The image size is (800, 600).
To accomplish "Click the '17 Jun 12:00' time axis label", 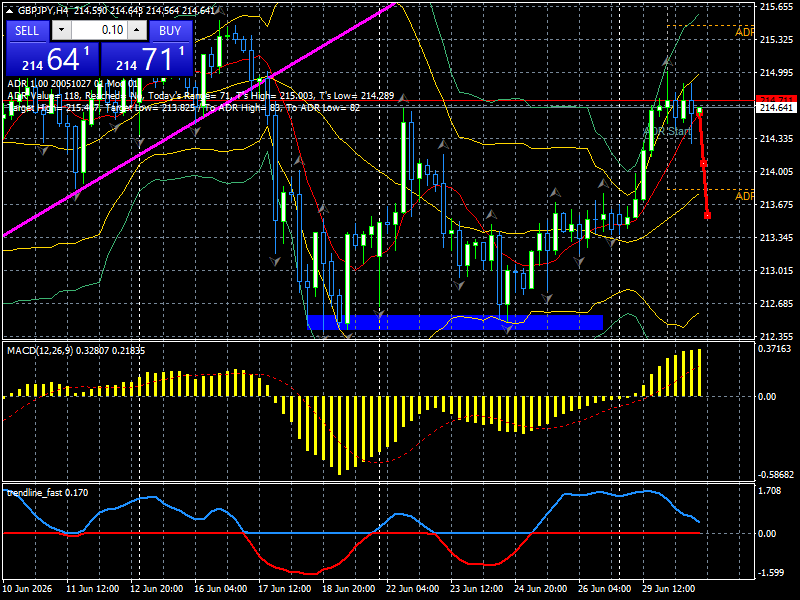I will click(x=285, y=589).
